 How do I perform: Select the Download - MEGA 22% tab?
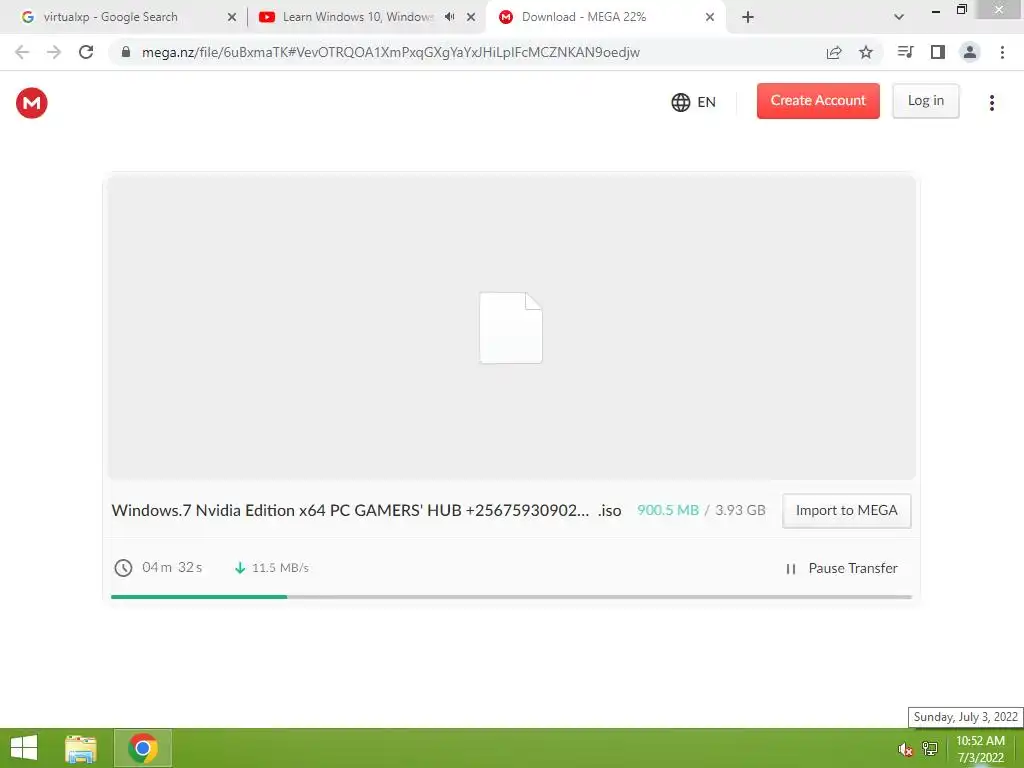tap(583, 17)
